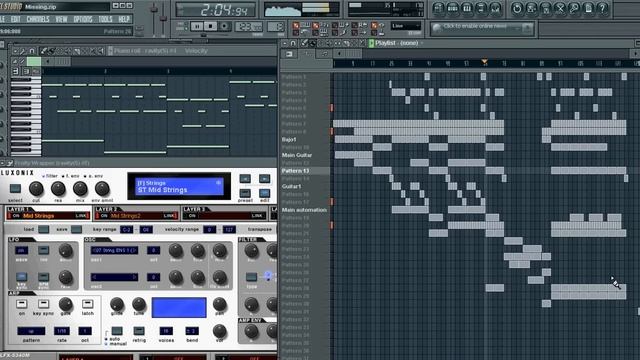Image resolution: width=640 pixels, height=360 pixels.
Task: Open the Playlist title menu arrow
Action: pos(422,43)
